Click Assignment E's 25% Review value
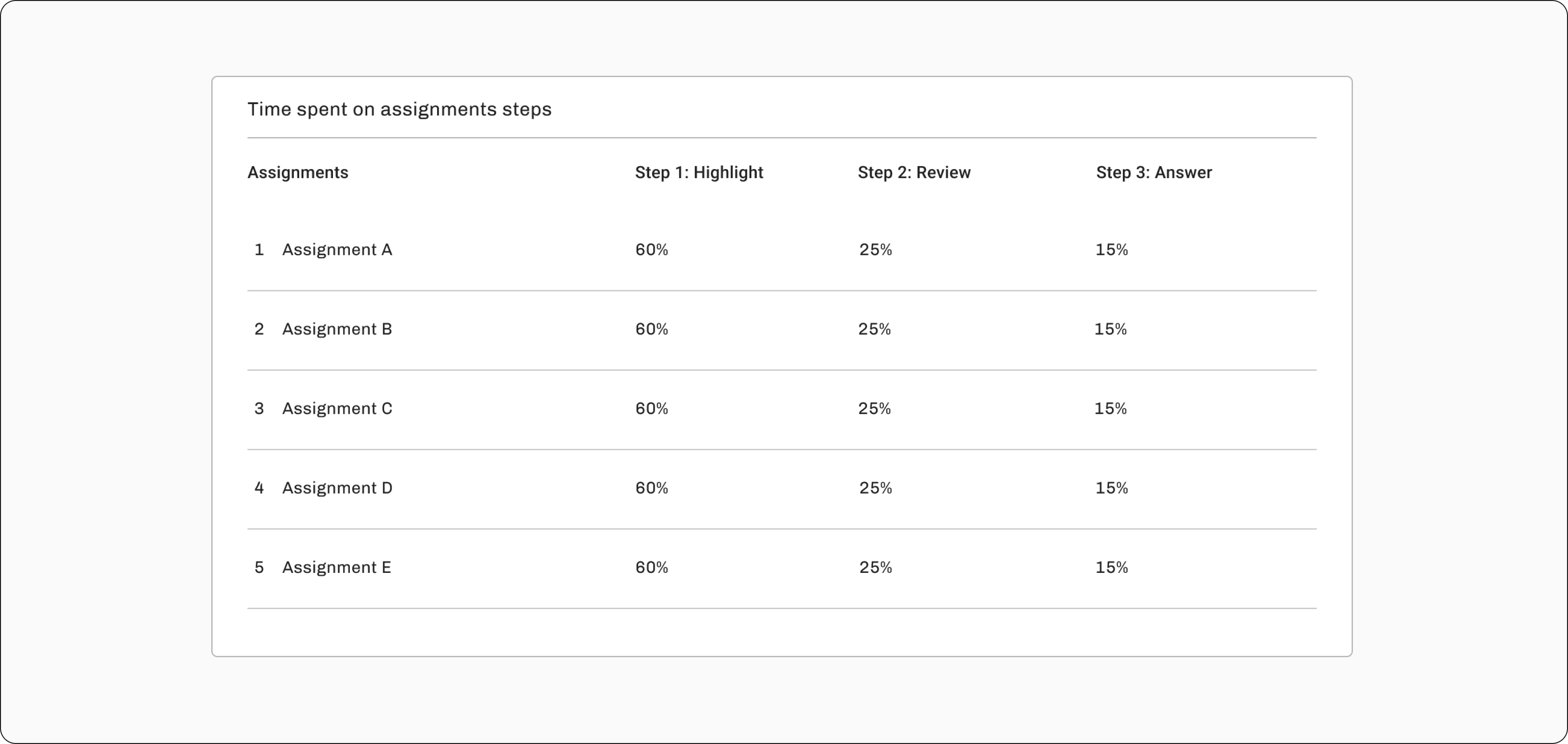 pos(875,567)
